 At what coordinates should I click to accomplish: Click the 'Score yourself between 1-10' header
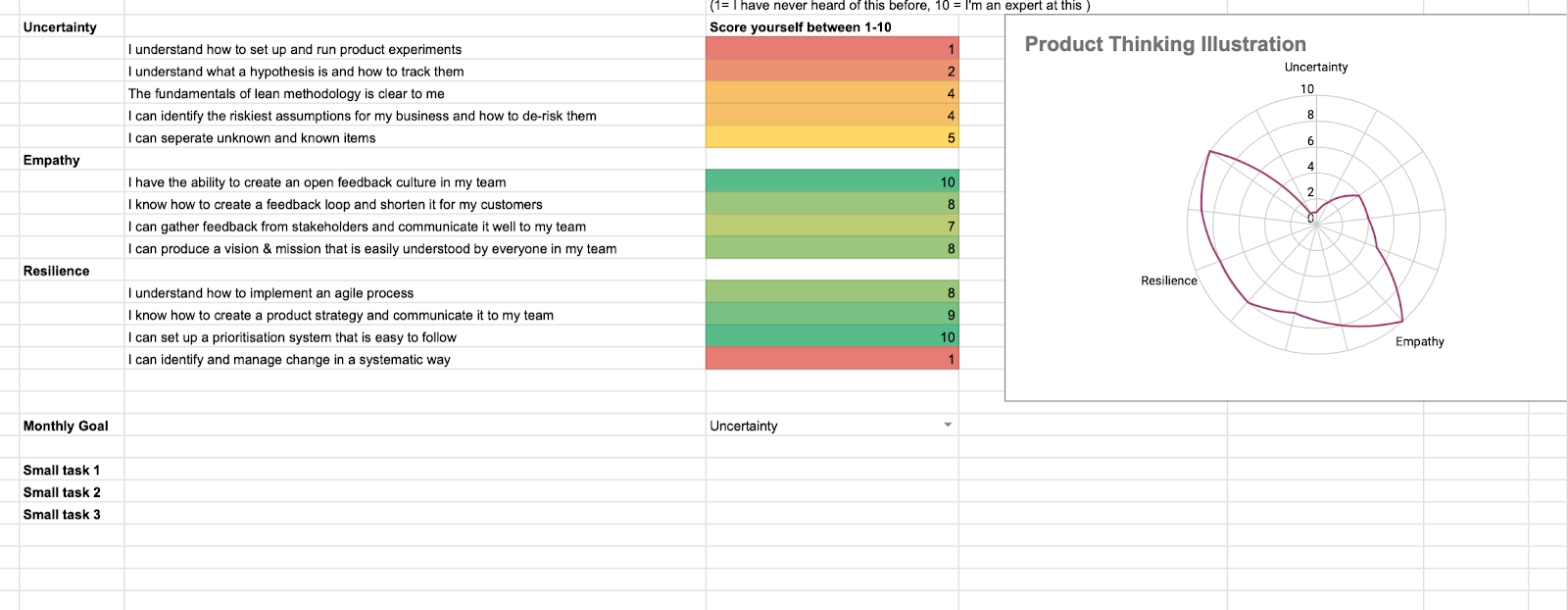(x=801, y=27)
